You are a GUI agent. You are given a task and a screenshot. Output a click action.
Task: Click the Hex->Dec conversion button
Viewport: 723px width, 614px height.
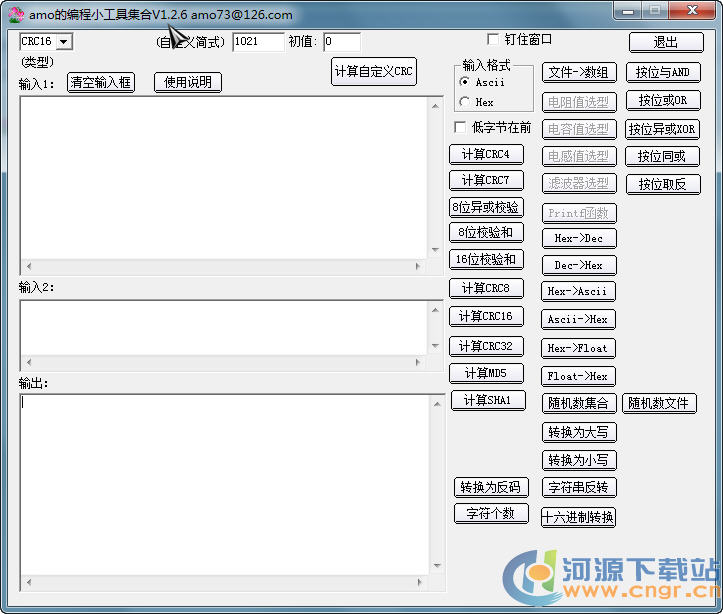point(579,239)
